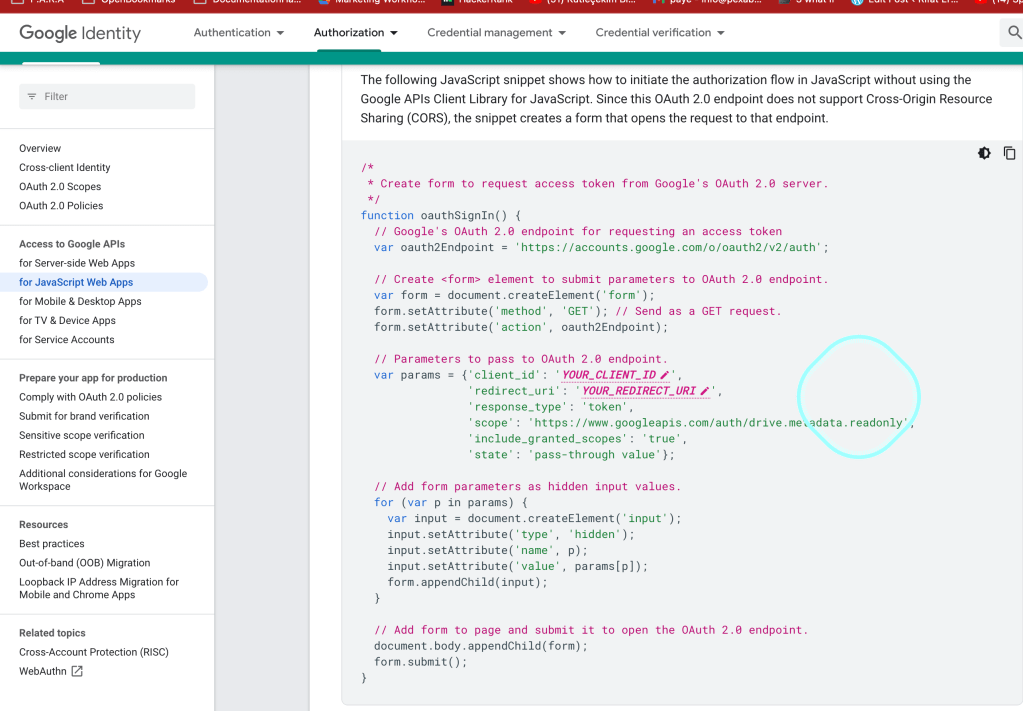Click pencil icon next to YOUR_CLIENT_ID
This screenshot has height=711, width=1023.
point(664,375)
